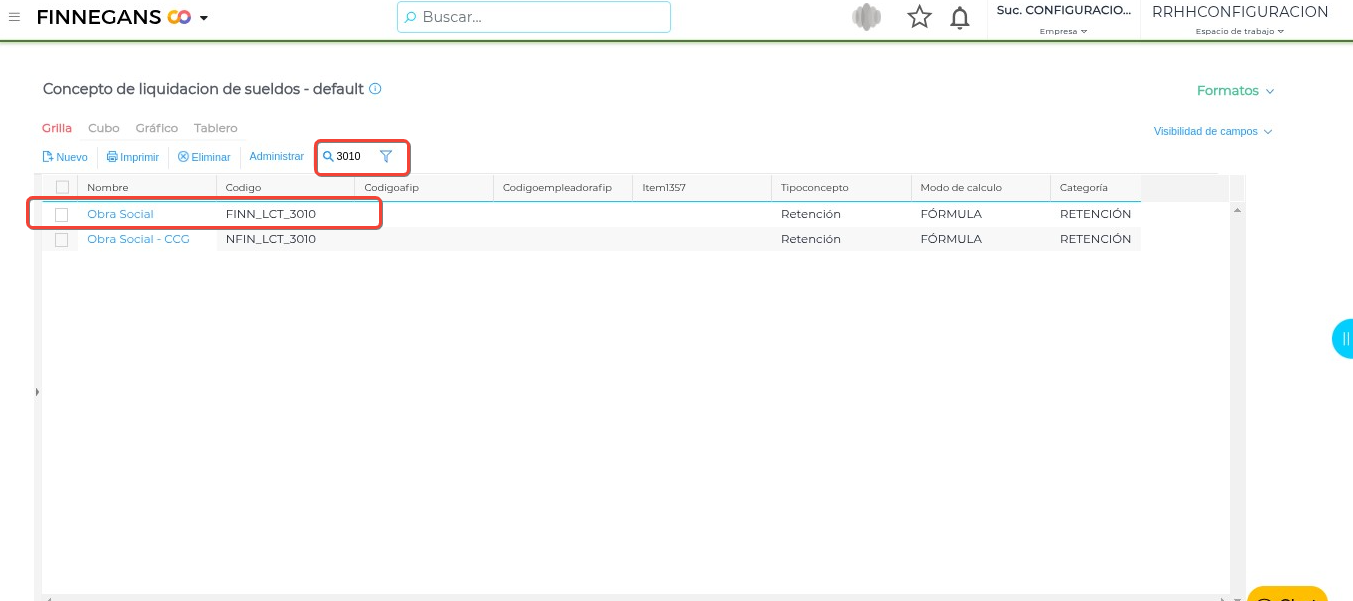This screenshot has height=601, width=1353.
Task: Expand the collapsed left side panel arrow
Action: (37, 392)
